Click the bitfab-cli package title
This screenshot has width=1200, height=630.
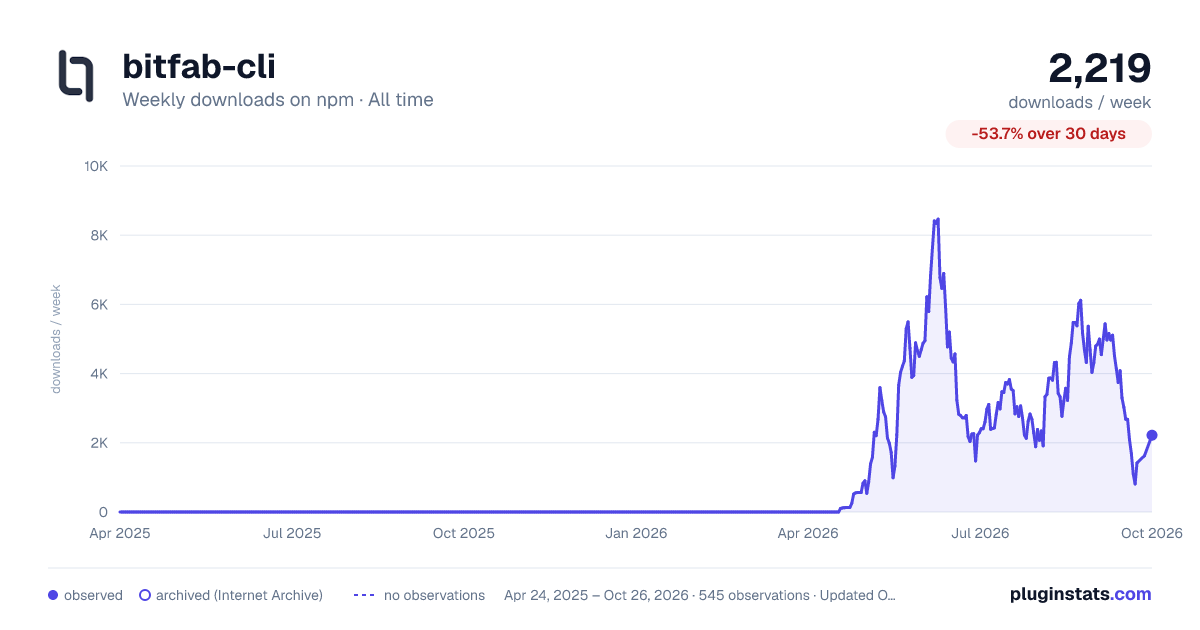199,66
